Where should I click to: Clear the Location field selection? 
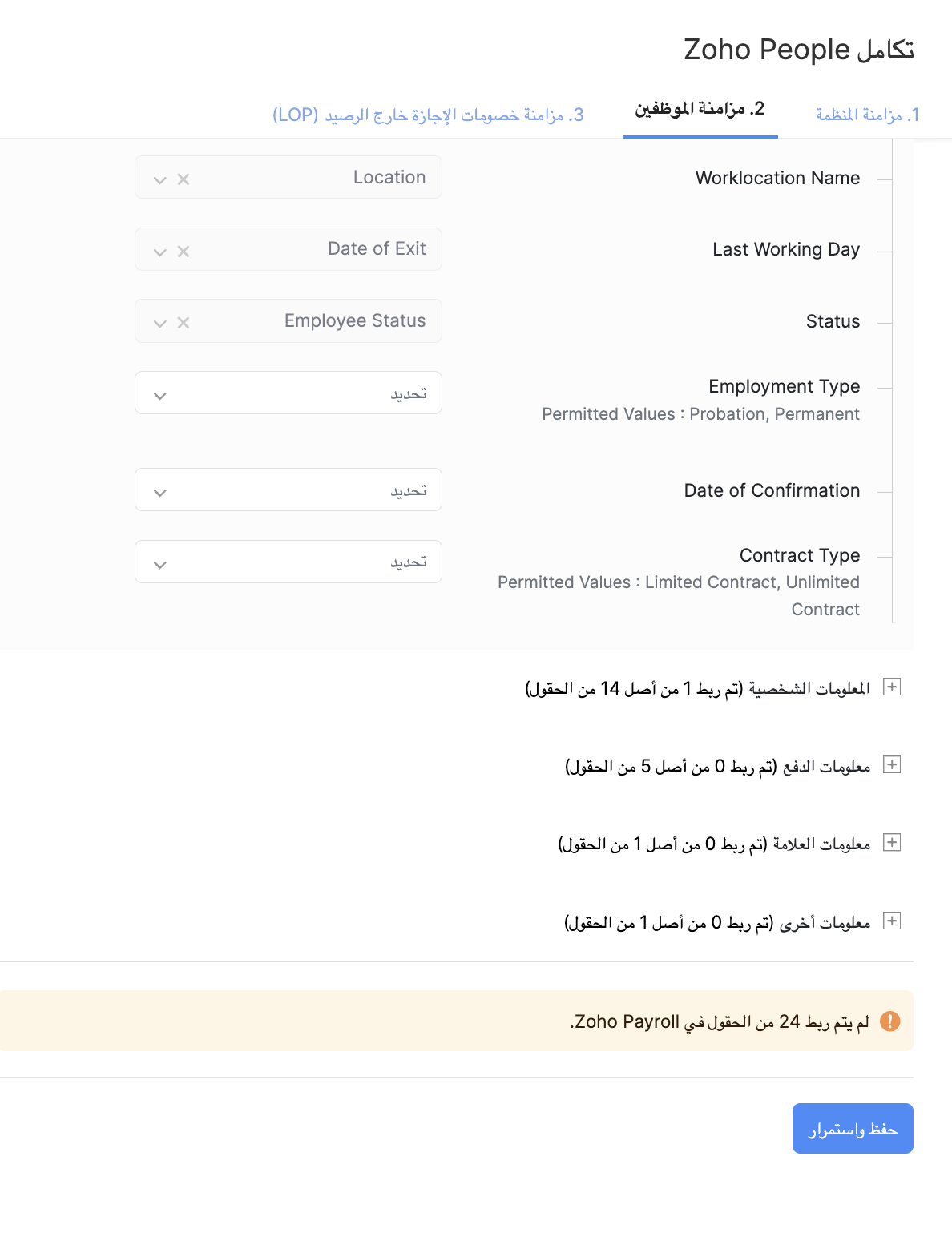184,179
